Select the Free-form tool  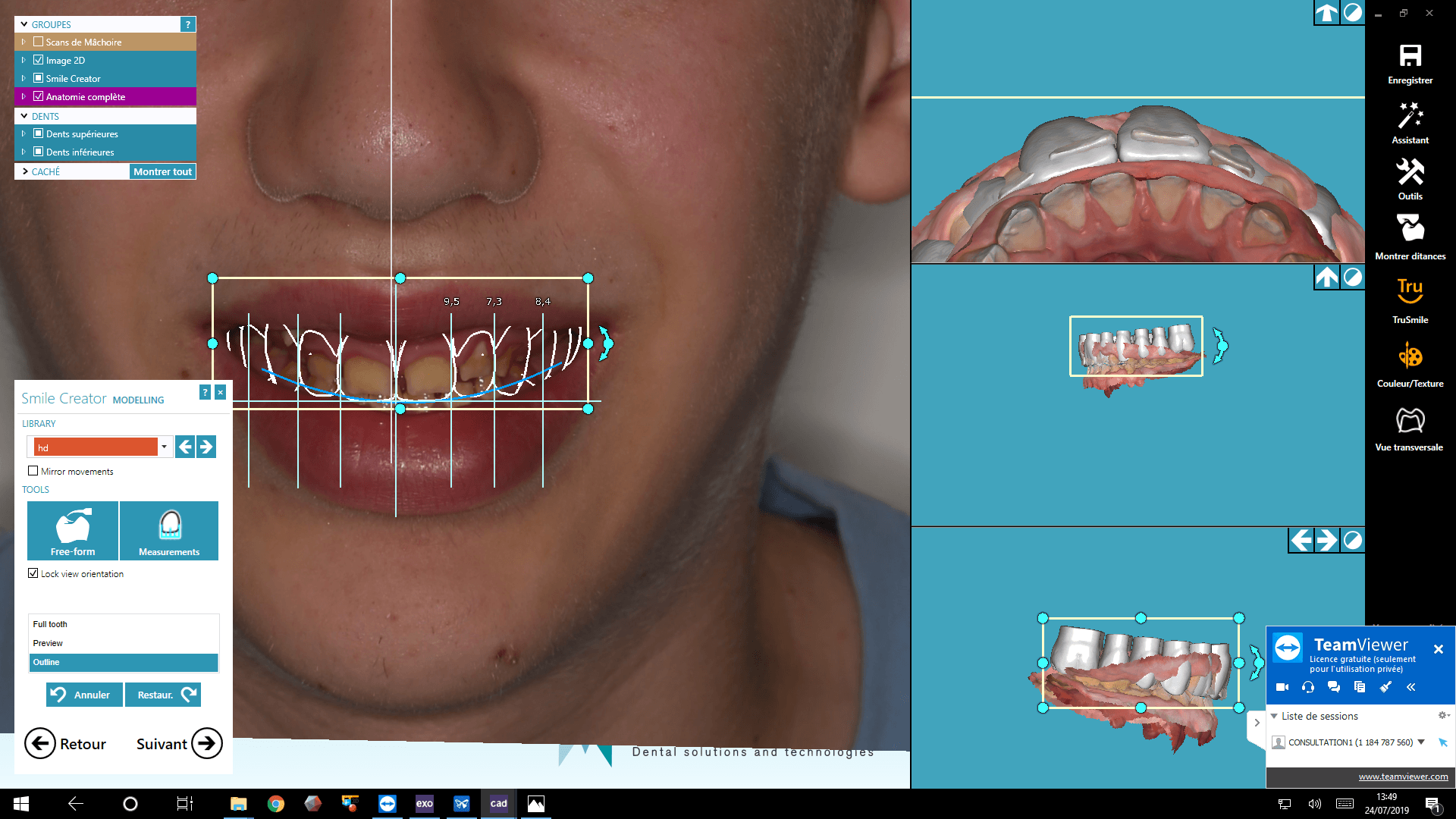(73, 530)
